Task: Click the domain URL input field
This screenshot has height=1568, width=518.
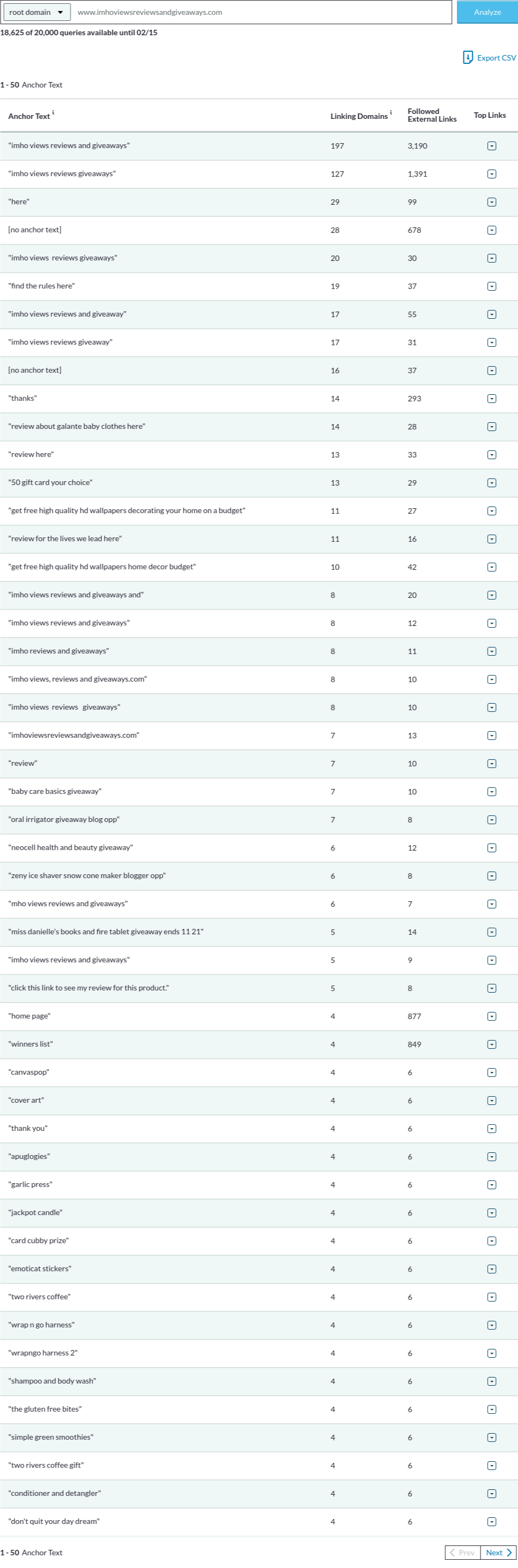Action: click(262, 12)
